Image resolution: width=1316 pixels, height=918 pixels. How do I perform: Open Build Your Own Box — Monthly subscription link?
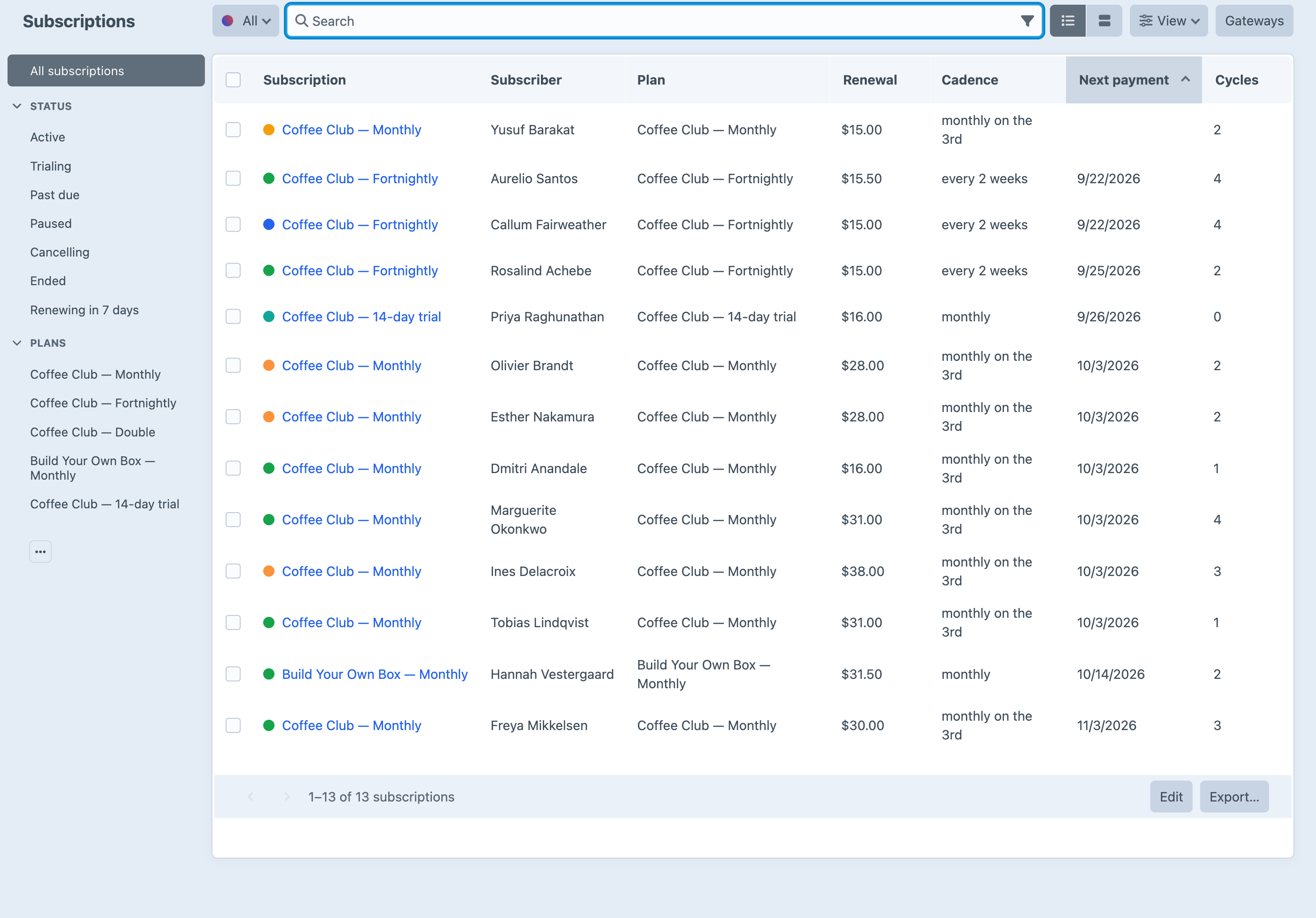(375, 674)
